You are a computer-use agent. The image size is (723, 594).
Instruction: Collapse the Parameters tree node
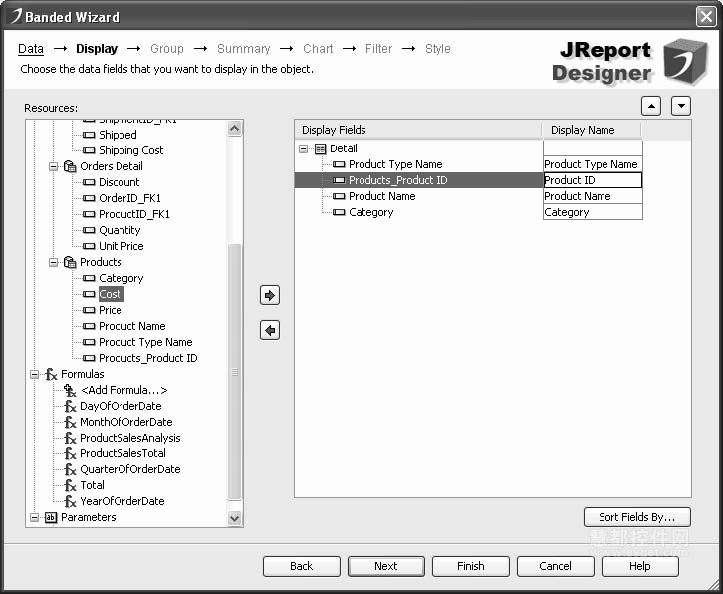pos(35,517)
